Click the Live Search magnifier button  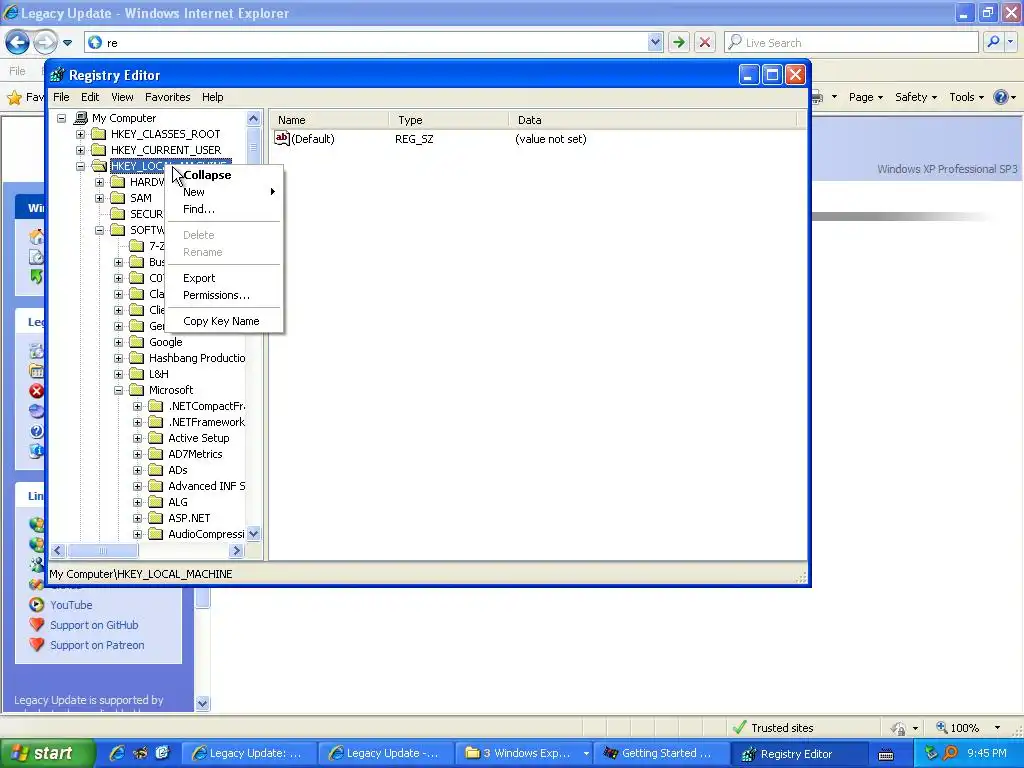click(x=993, y=42)
